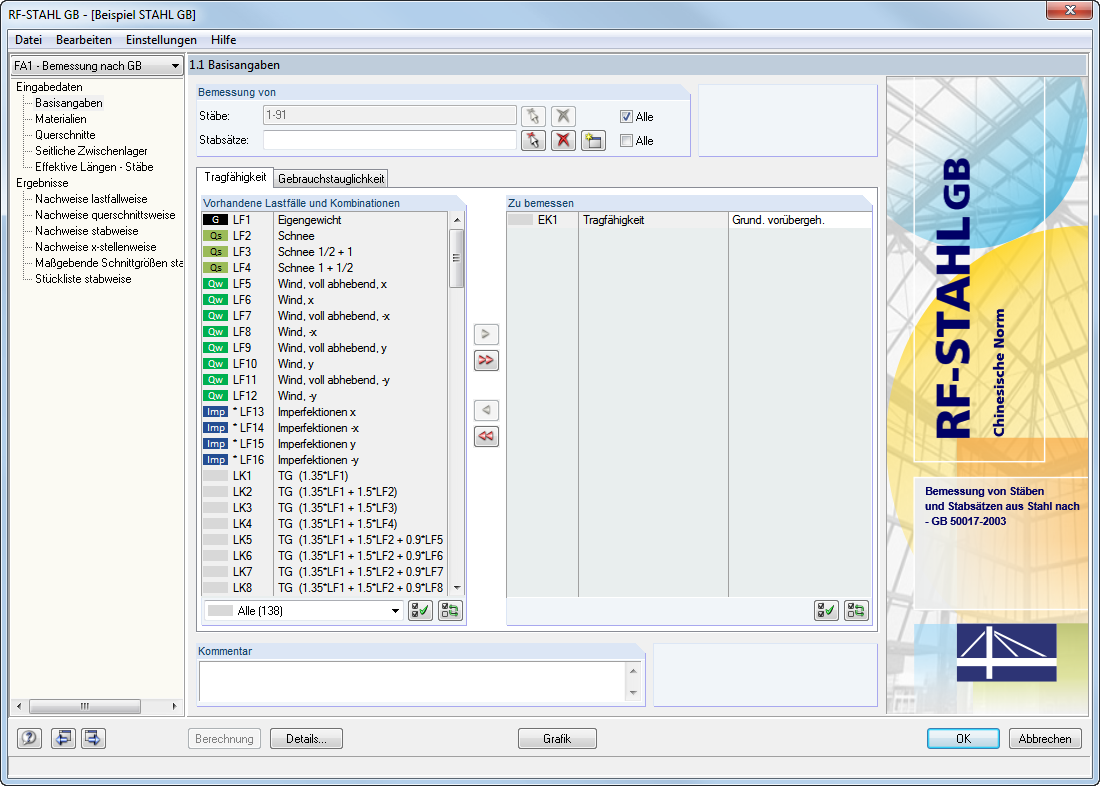Invert selection in Zu bemessen list icon
1100x786 pixels.
point(856,611)
